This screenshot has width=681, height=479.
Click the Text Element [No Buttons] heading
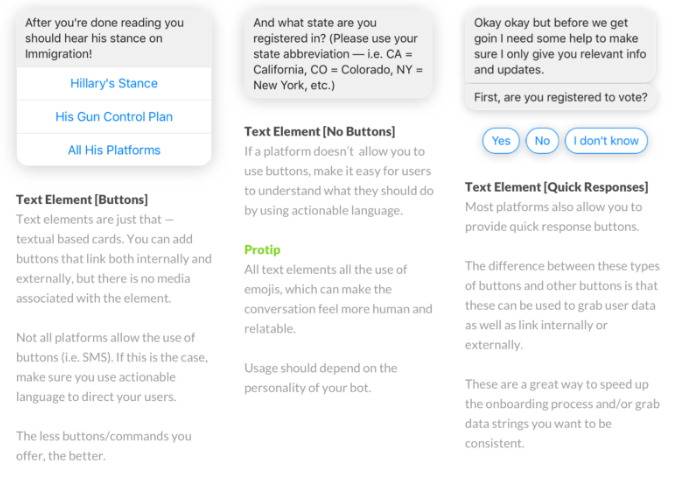(x=320, y=132)
